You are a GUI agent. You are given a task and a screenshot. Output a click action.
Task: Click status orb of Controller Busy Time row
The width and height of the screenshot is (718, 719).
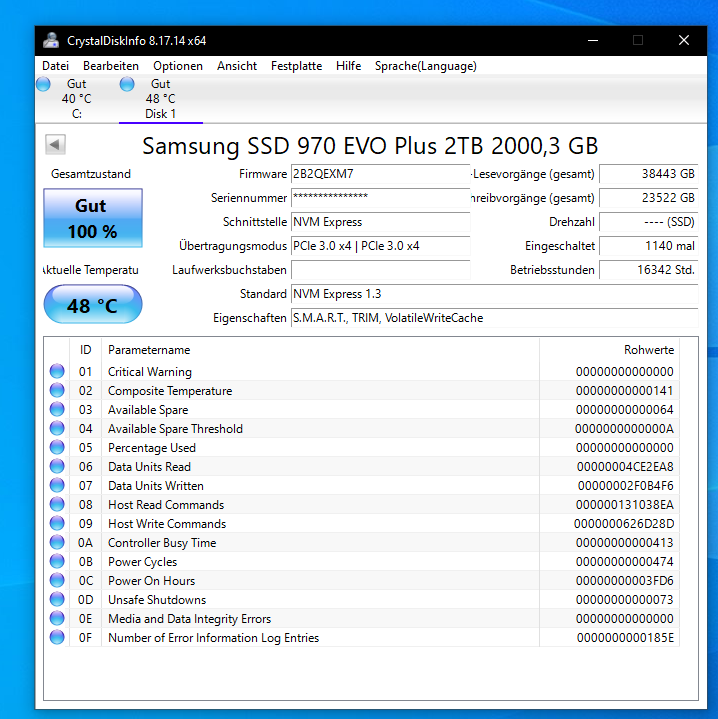click(x=57, y=542)
